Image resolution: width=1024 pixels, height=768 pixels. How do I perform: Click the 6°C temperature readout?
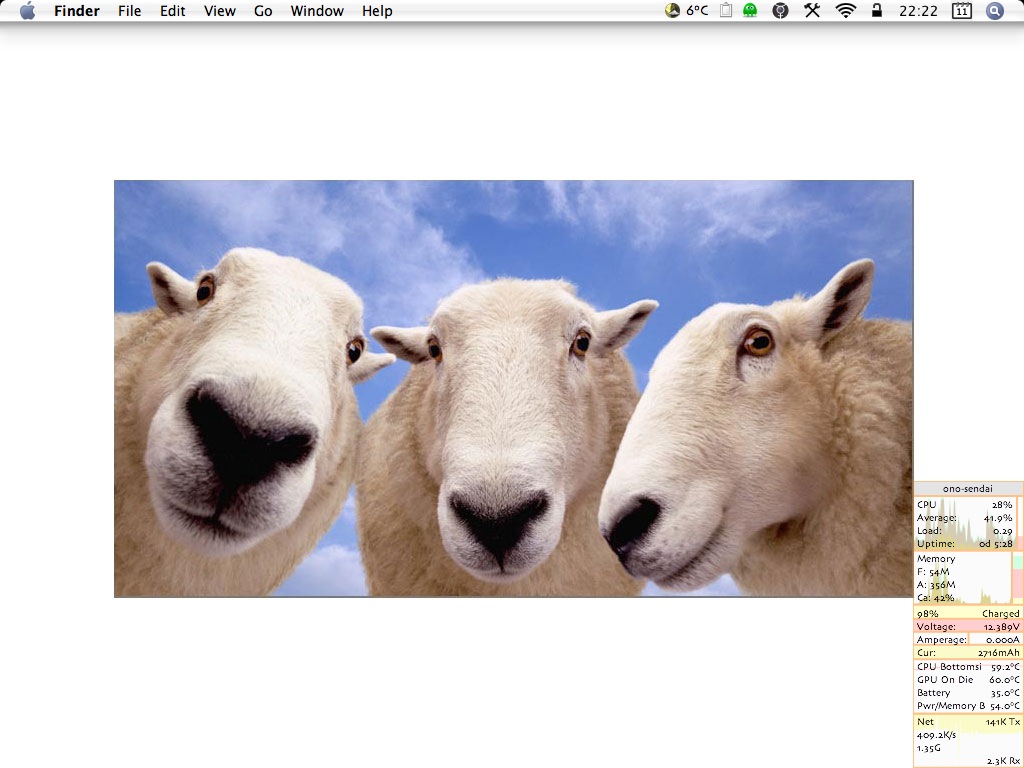[x=697, y=10]
